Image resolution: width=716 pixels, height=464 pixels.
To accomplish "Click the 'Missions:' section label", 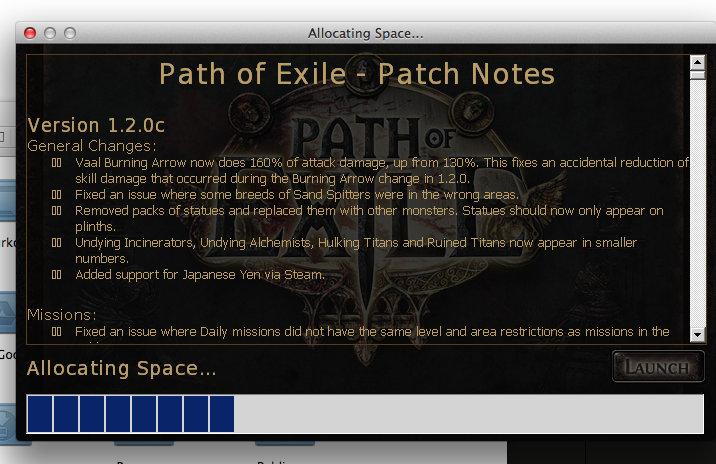I will click(x=62, y=315).
